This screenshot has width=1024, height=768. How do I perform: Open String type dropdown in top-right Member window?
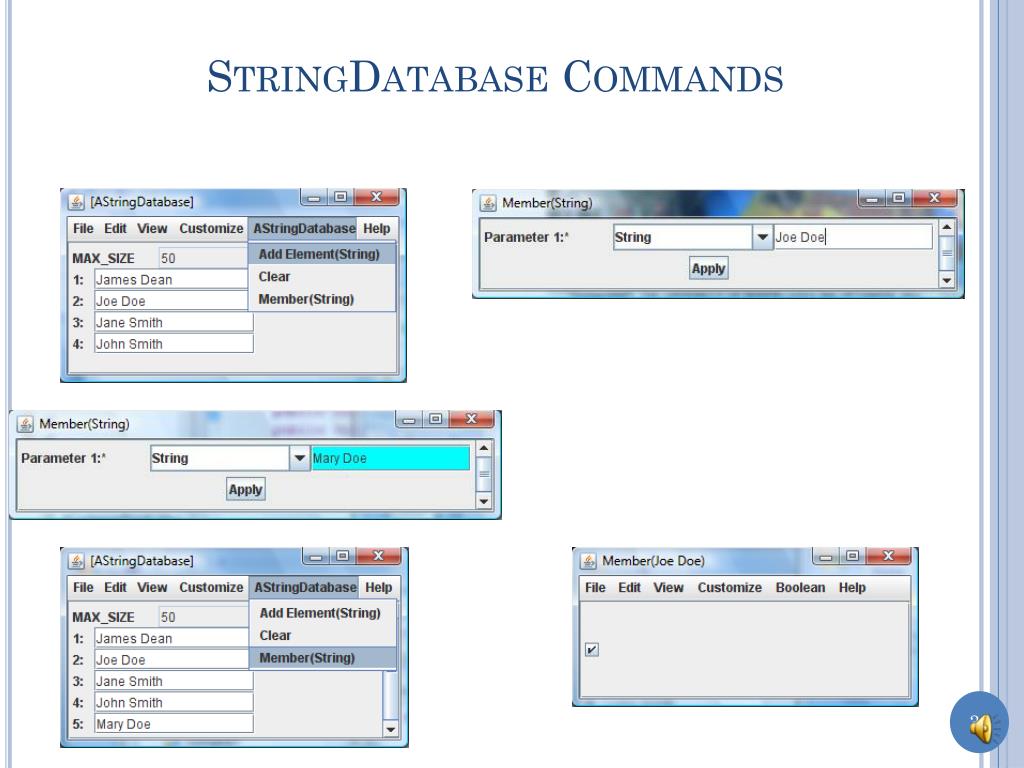point(761,237)
